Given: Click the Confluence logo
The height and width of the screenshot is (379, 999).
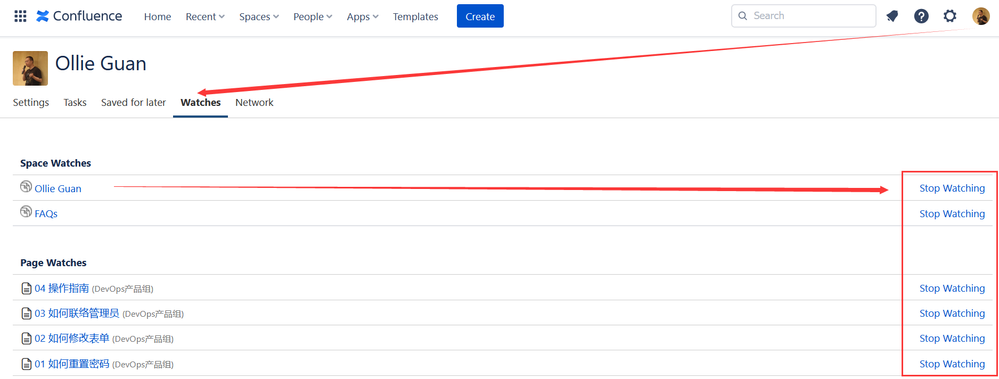Looking at the screenshot, I should tap(79, 17).
